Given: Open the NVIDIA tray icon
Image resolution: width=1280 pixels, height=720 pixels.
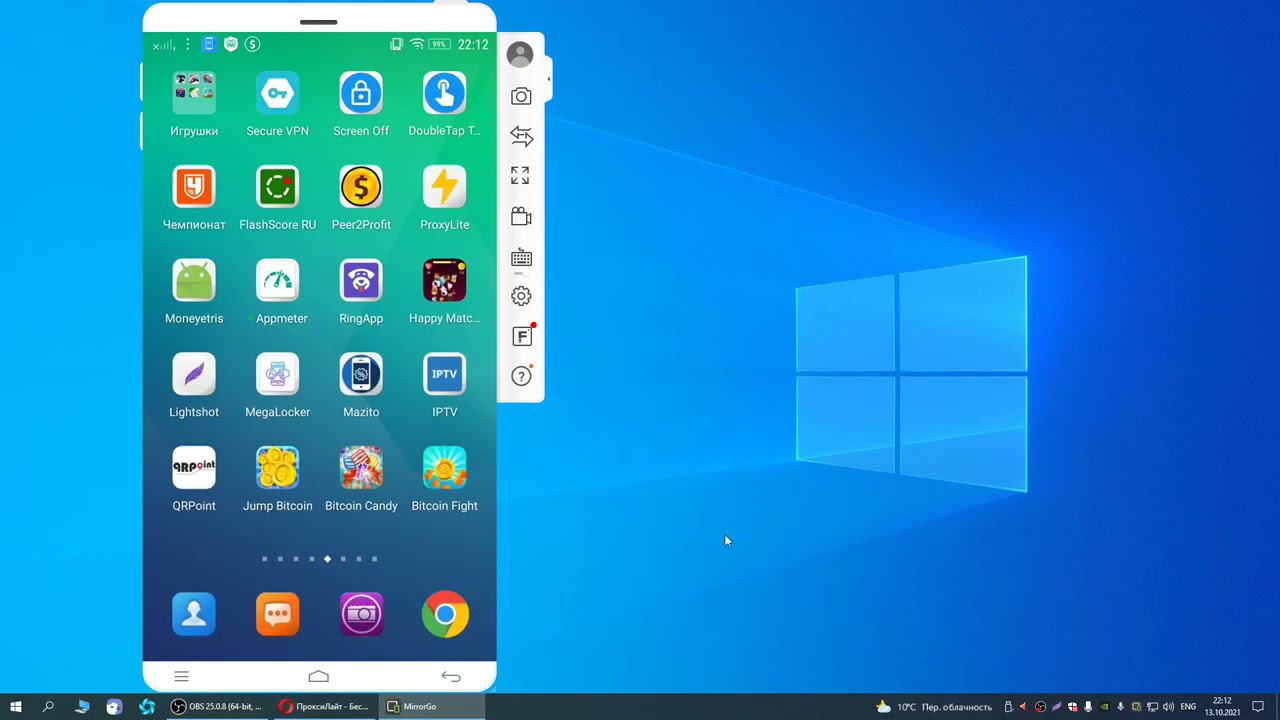Looking at the screenshot, I should pyautogui.click(x=1104, y=707).
